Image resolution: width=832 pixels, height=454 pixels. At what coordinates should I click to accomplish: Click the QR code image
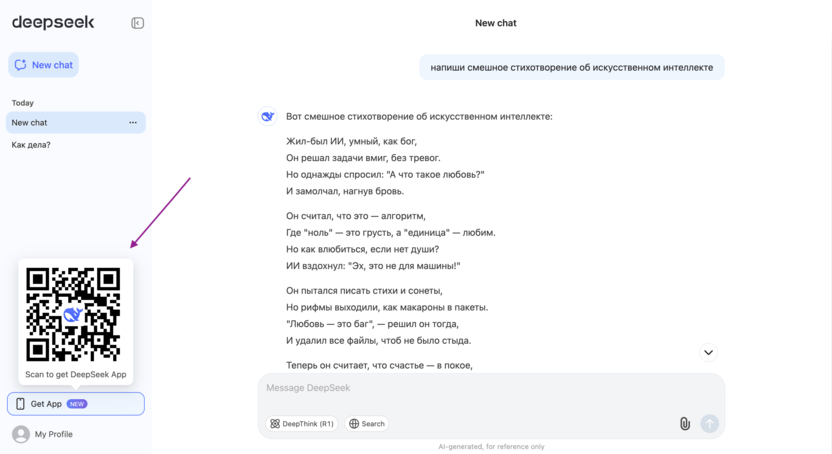coord(73,314)
